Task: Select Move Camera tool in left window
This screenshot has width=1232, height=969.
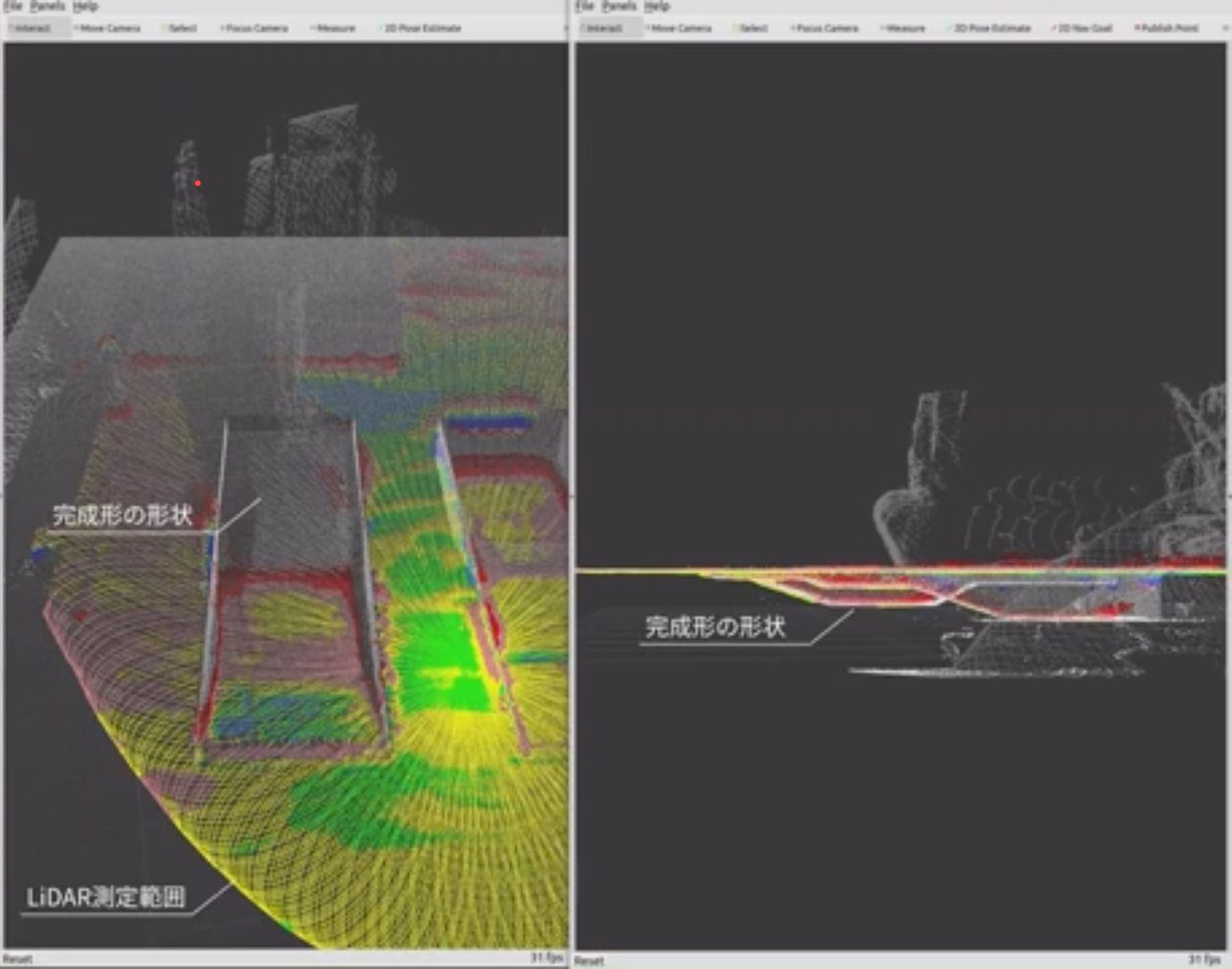Action: 108,28
